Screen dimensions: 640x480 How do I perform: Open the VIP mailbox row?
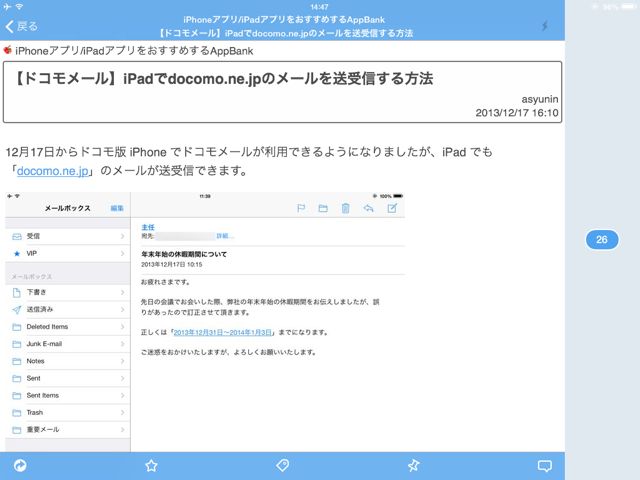(x=68, y=253)
